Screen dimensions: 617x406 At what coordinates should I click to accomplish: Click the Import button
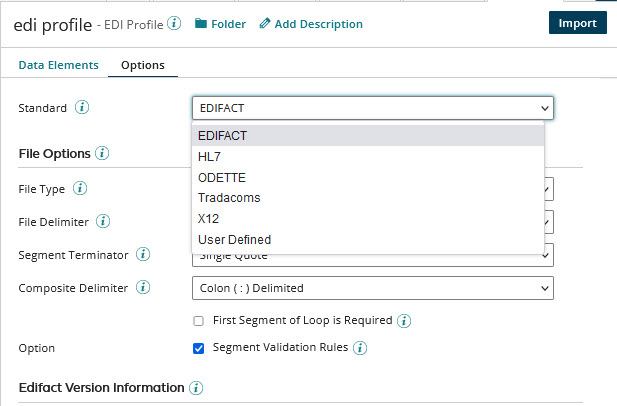click(x=578, y=23)
